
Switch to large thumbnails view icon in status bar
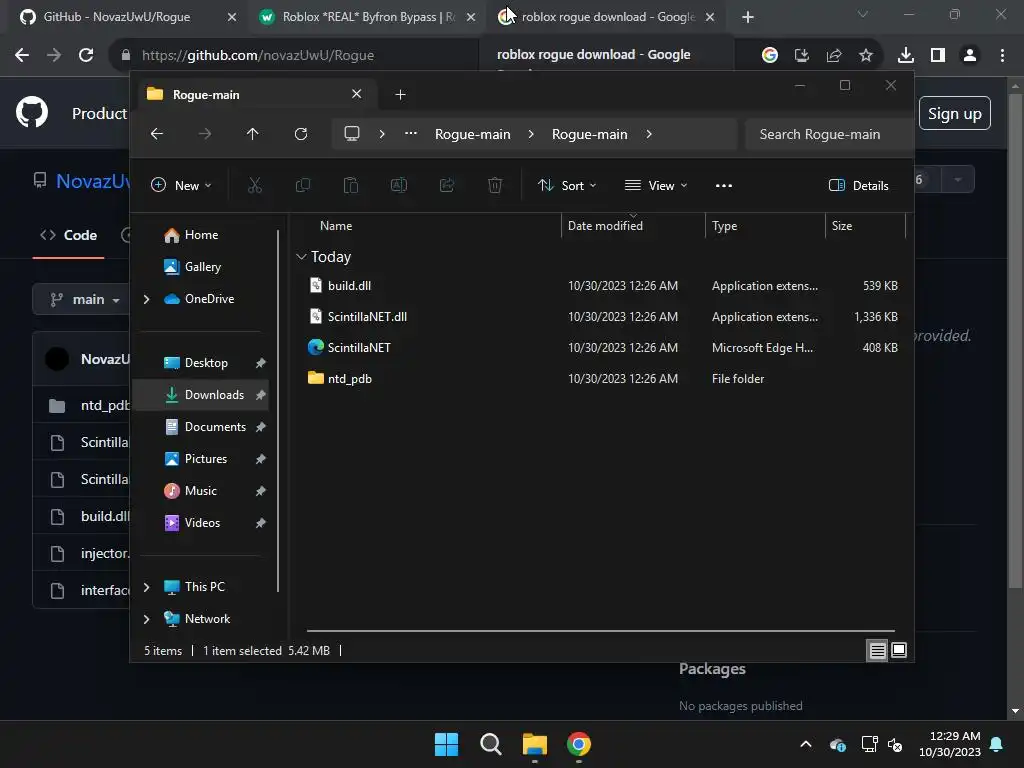899,650
